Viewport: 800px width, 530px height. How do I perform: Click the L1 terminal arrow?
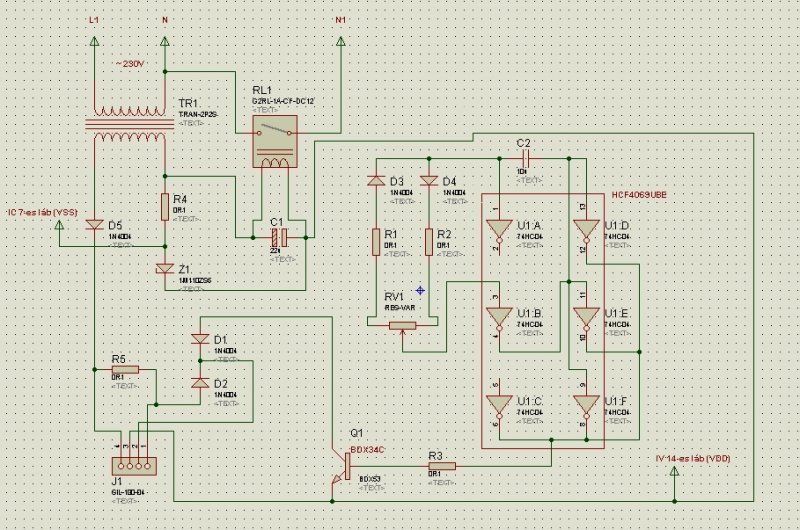(x=94, y=41)
